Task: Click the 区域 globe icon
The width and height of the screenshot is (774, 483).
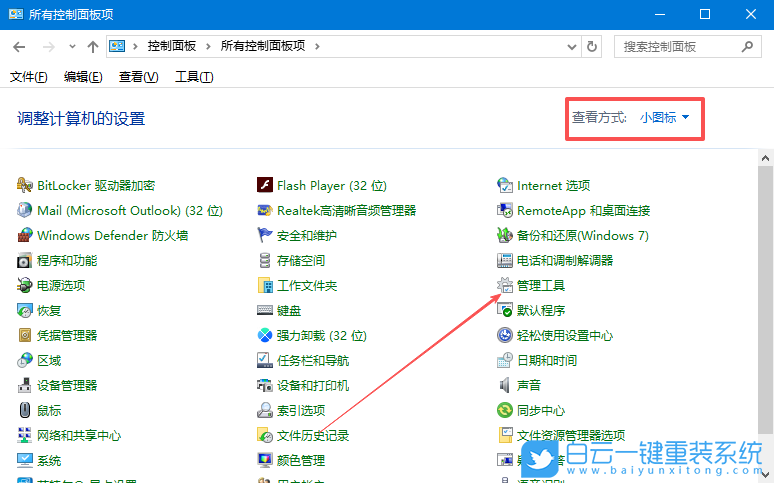Action: tap(25, 361)
